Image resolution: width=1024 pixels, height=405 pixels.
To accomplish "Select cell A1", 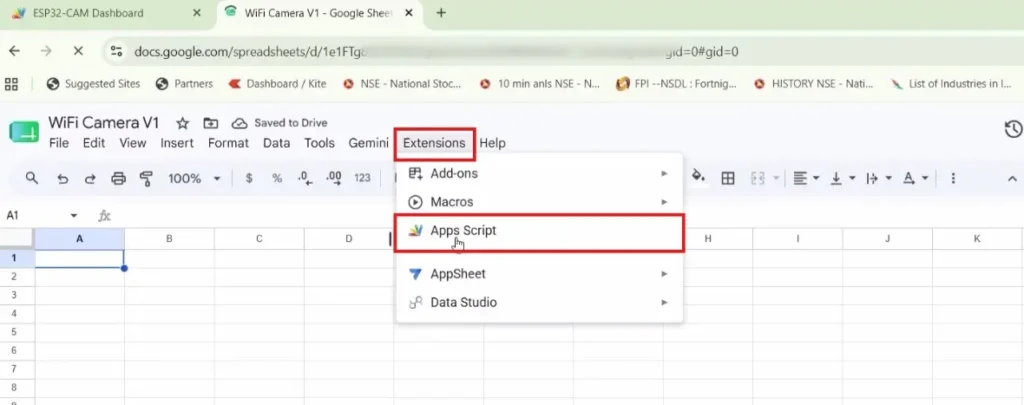I will 80,259.
